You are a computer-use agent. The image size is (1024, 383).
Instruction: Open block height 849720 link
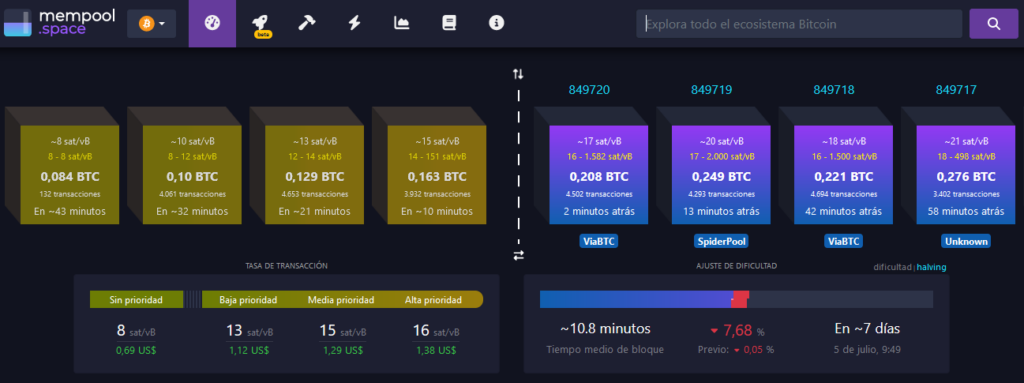click(x=589, y=90)
